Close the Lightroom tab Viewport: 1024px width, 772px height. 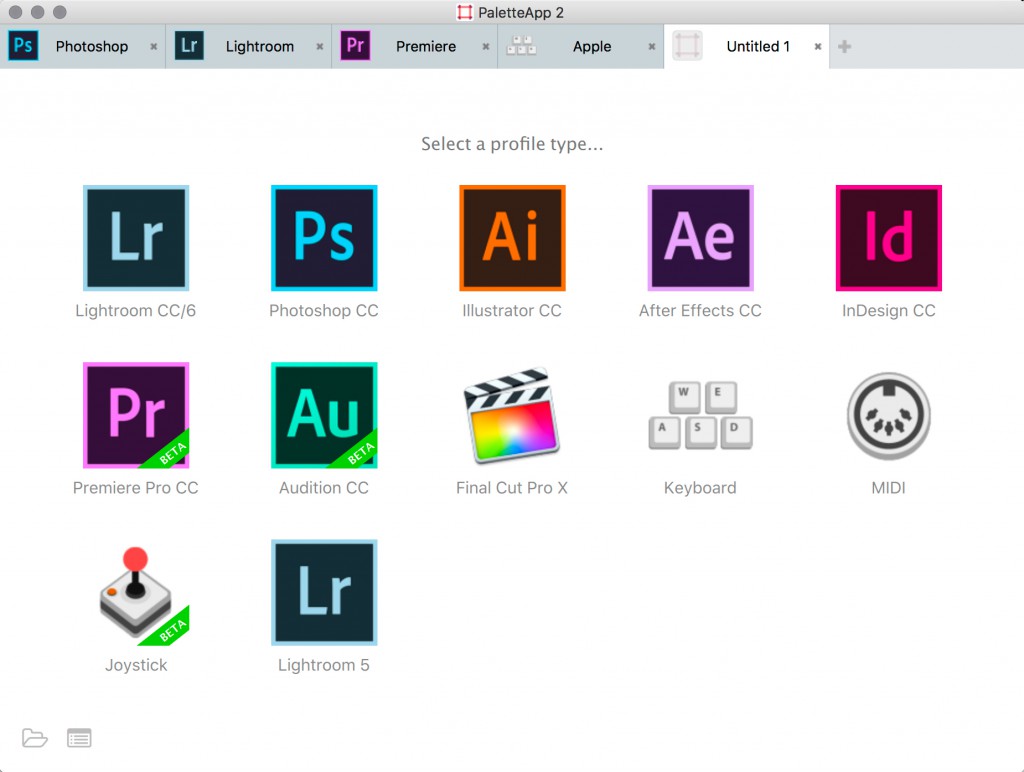[x=319, y=46]
